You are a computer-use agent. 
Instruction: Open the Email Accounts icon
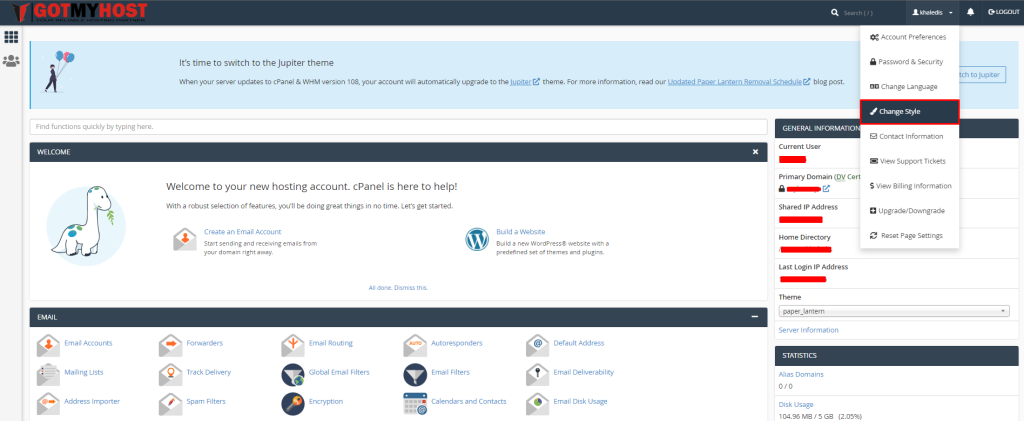(x=48, y=345)
